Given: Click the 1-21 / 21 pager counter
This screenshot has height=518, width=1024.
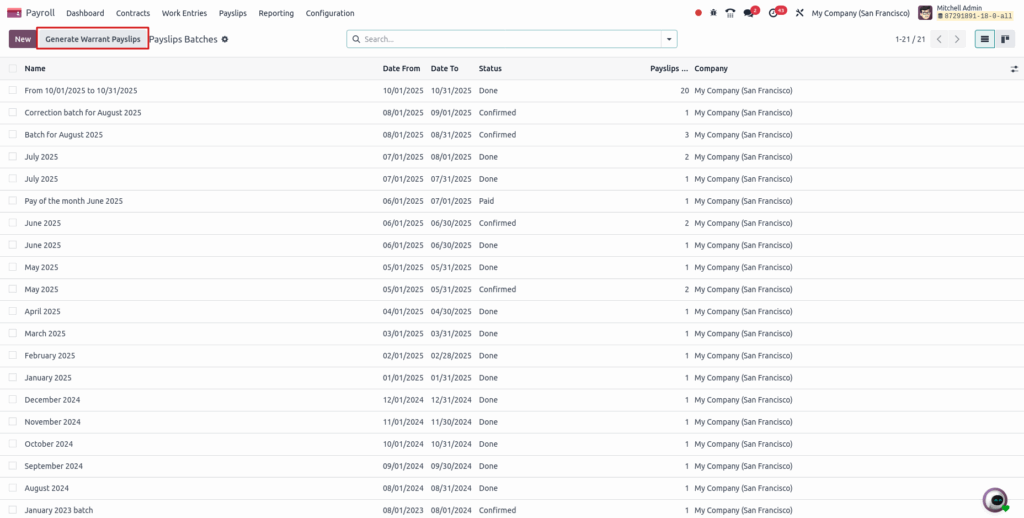Looking at the screenshot, I should click(910, 39).
